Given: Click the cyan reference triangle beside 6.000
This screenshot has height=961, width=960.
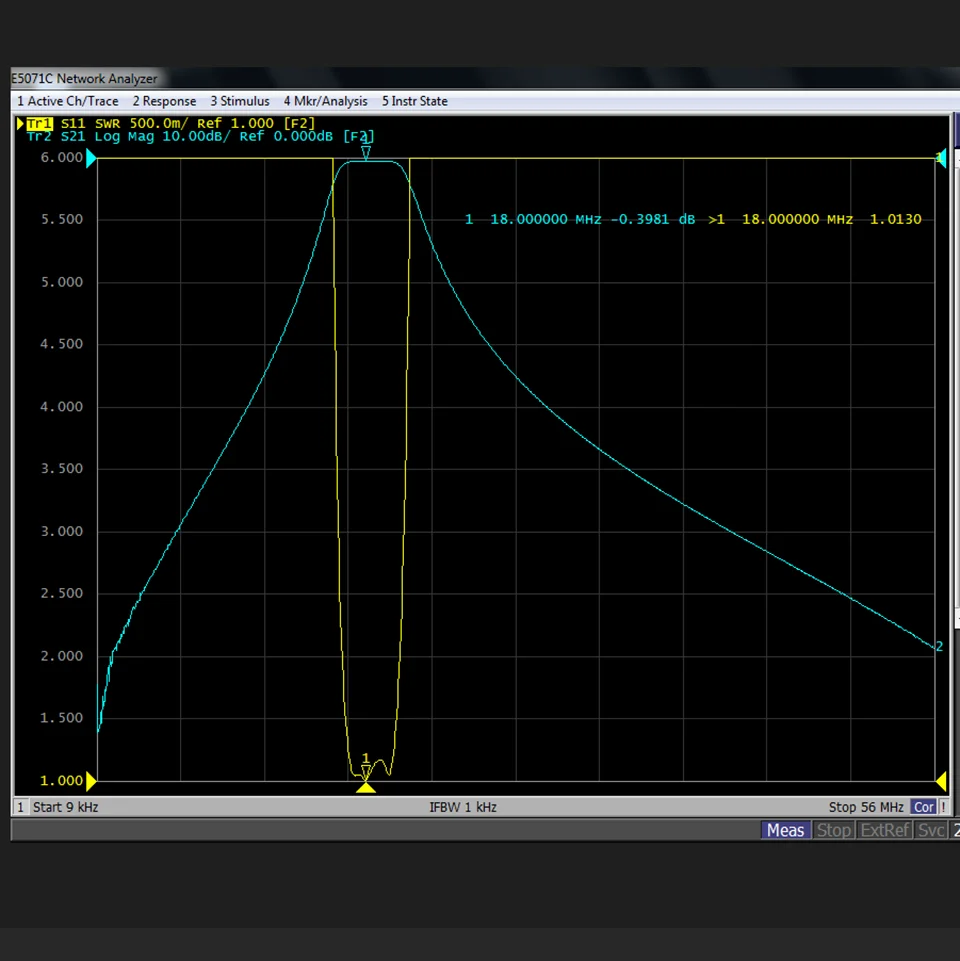Looking at the screenshot, I should pyautogui.click(x=91, y=158).
